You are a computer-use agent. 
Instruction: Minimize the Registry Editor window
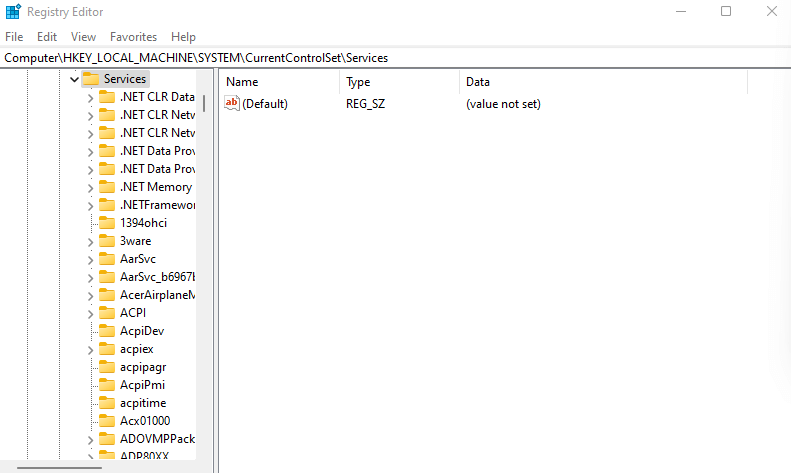[x=681, y=11]
